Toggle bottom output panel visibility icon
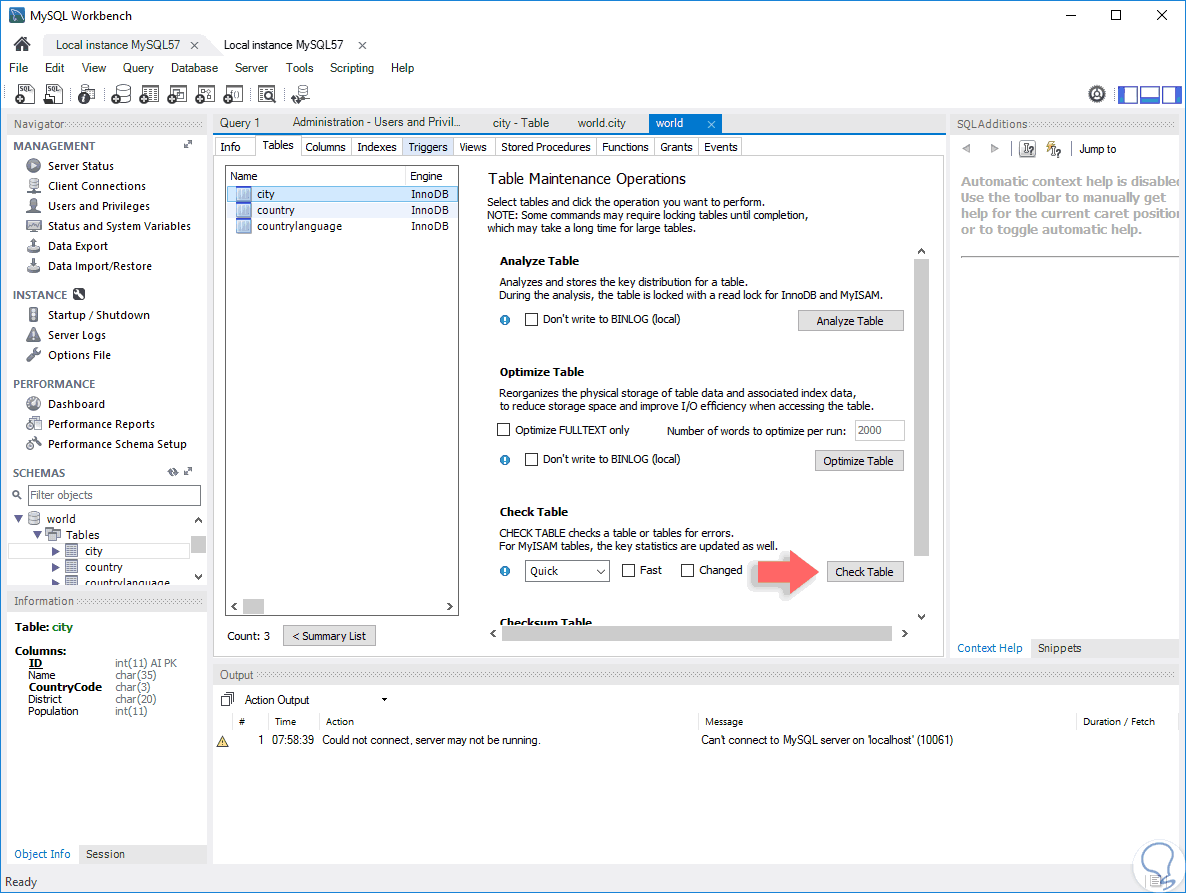 (x=1150, y=95)
